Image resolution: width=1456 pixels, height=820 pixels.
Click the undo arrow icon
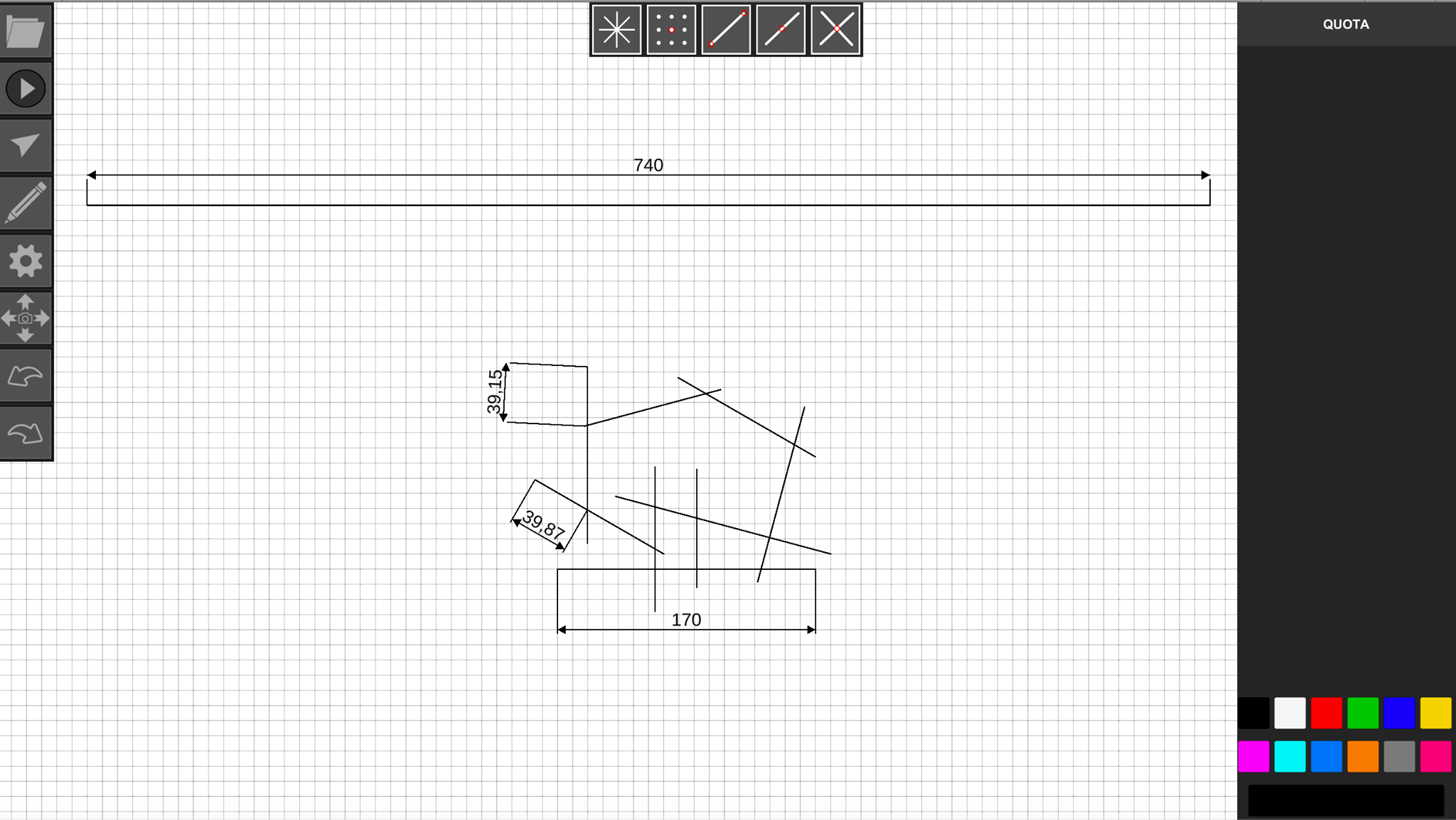[x=26, y=376]
